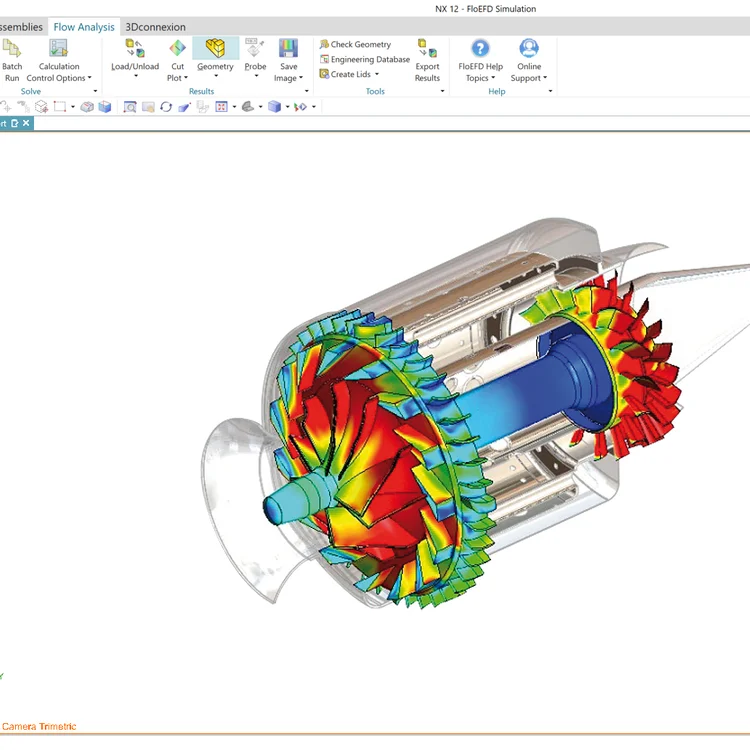750x750 pixels.
Task: Click the blue shaded cube orientation icon
Action: [x=275, y=107]
